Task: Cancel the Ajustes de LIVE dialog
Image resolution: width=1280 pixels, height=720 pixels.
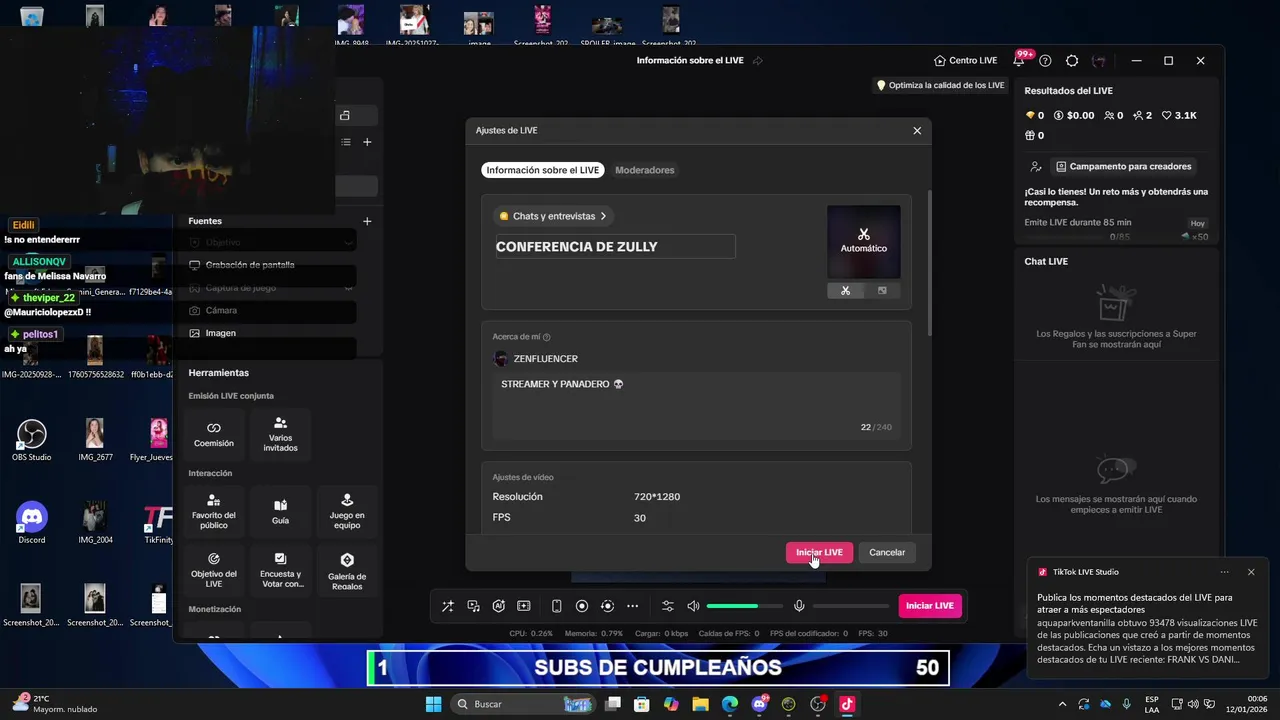Action: [x=887, y=552]
